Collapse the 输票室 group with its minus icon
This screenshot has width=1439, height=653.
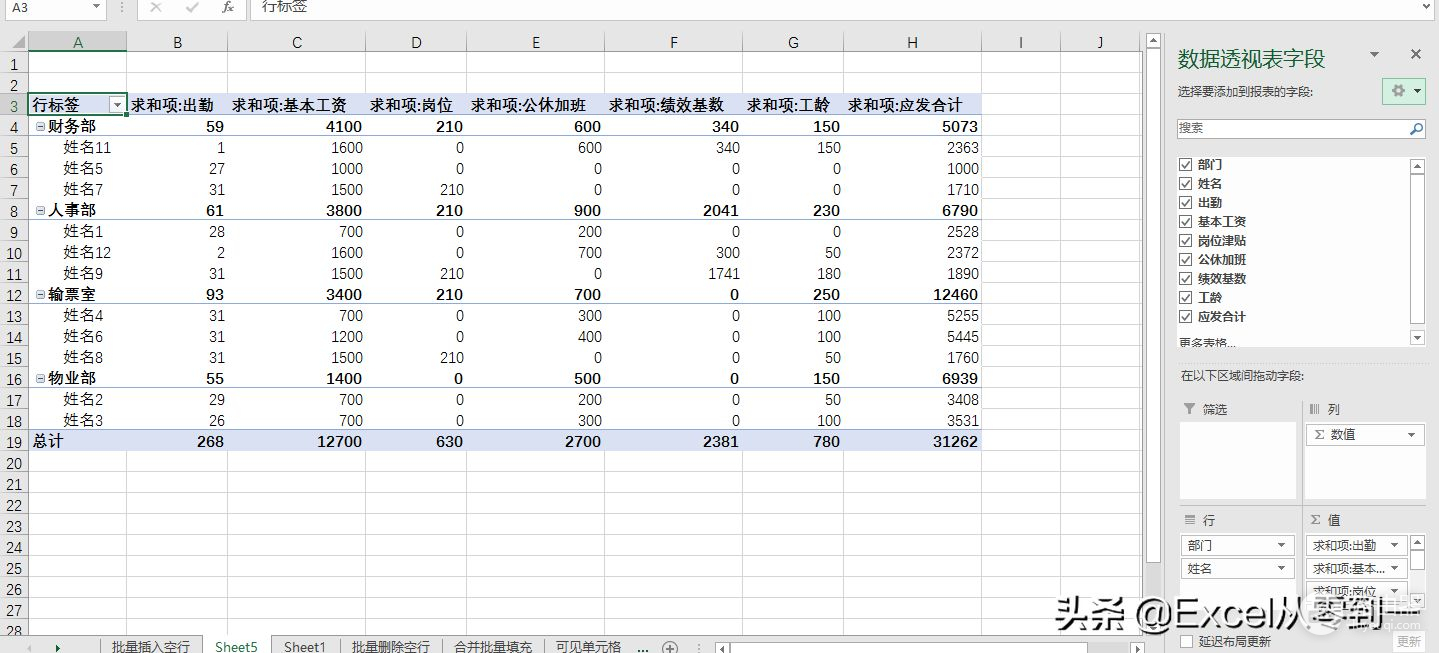(x=40, y=295)
